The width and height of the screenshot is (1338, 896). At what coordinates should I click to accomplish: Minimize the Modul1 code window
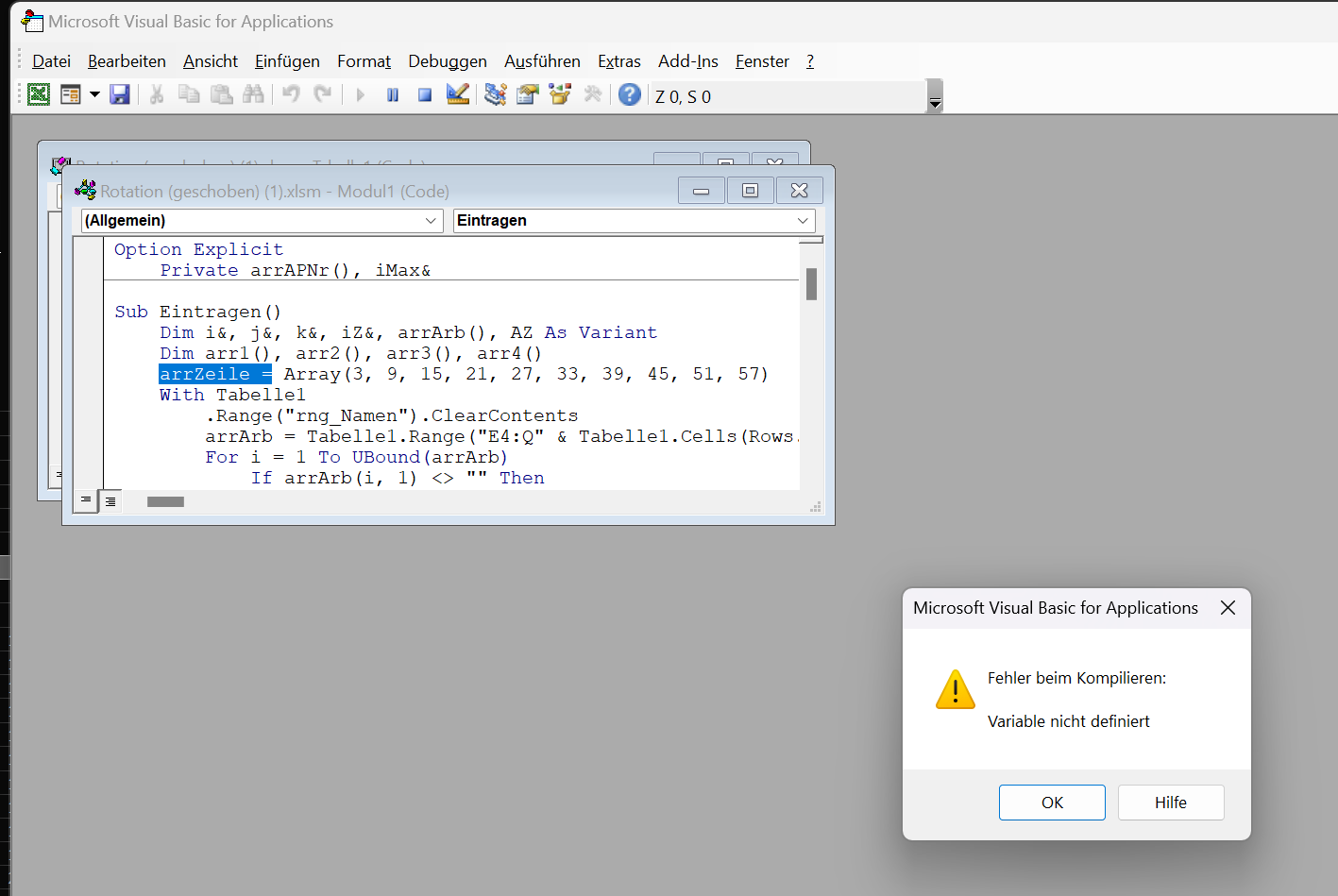(x=702, y=191)
